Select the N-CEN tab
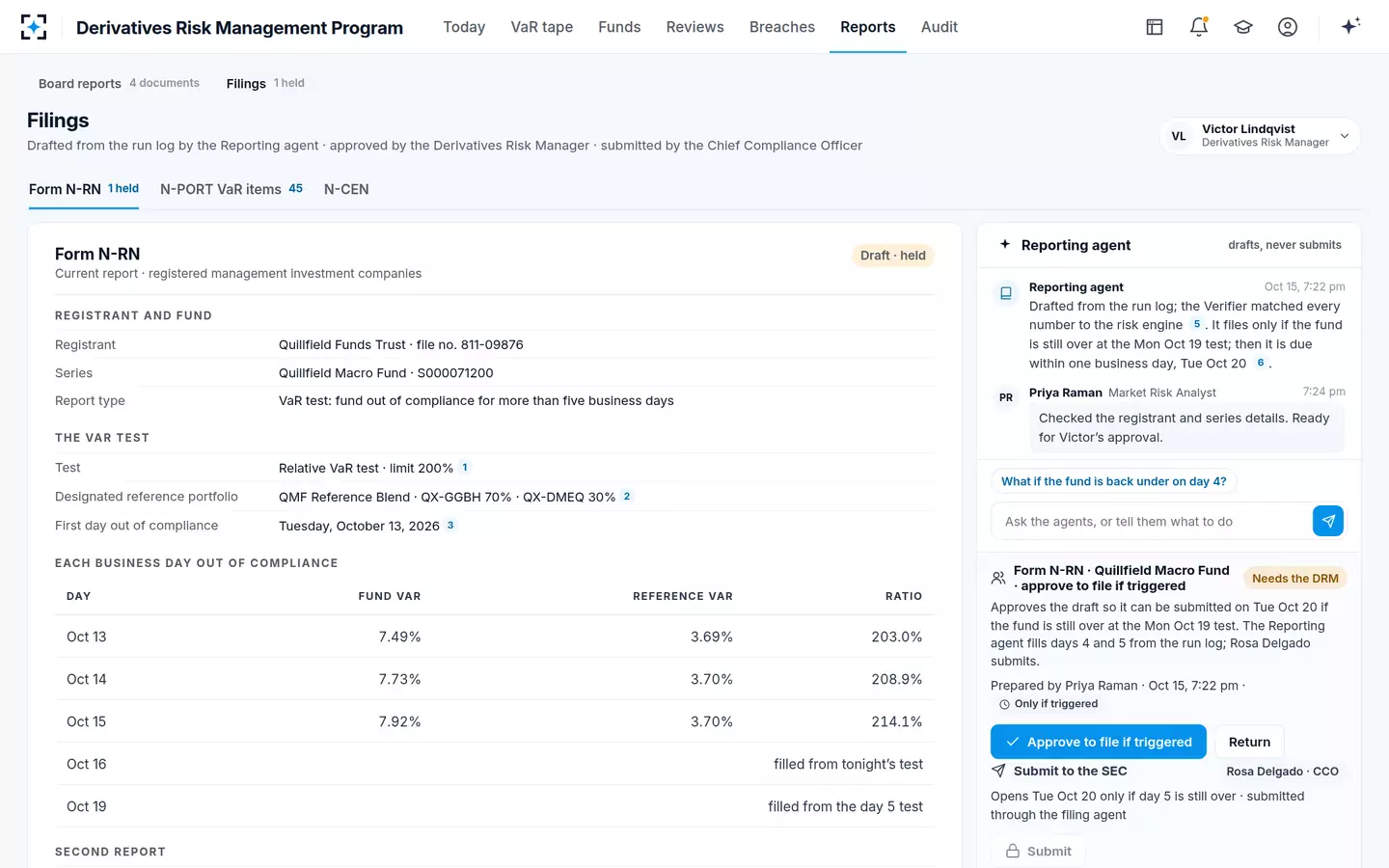The image size is (1389, 868). coord(346,189)
